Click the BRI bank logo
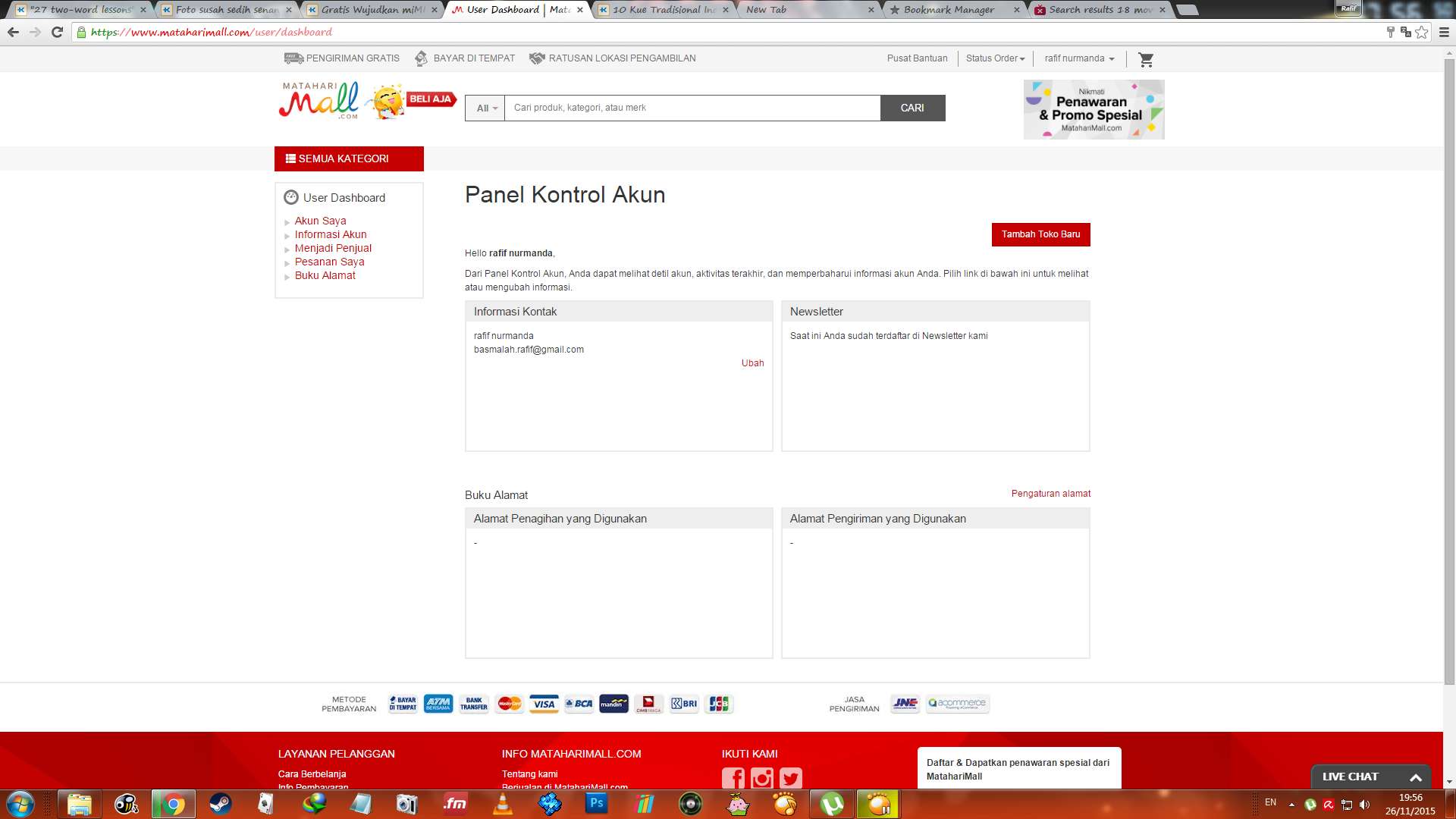Screen dimensions: 1456x819 click(x=684, y=704)
